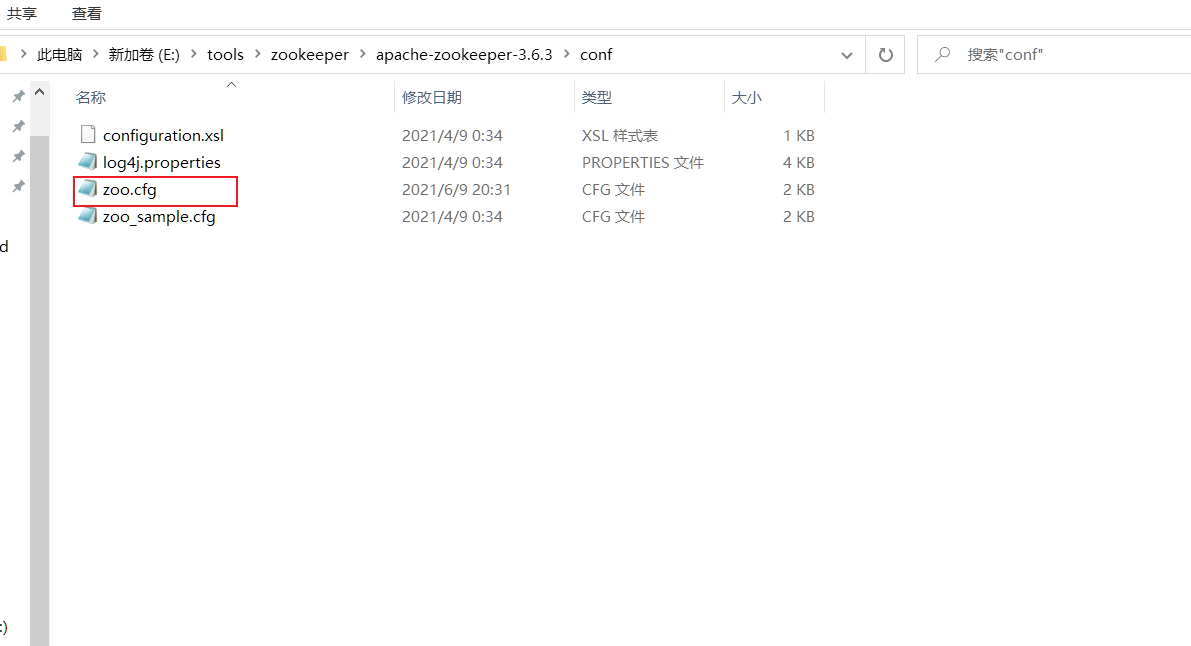1191x646 pixels.
Task: Click conf in the breadcrumb path
Action: tap(596, 55)
